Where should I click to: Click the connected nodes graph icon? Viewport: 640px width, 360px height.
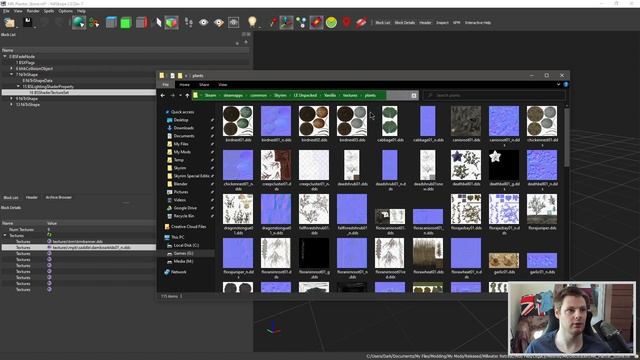pyautogui.click(x=301, y=22)
